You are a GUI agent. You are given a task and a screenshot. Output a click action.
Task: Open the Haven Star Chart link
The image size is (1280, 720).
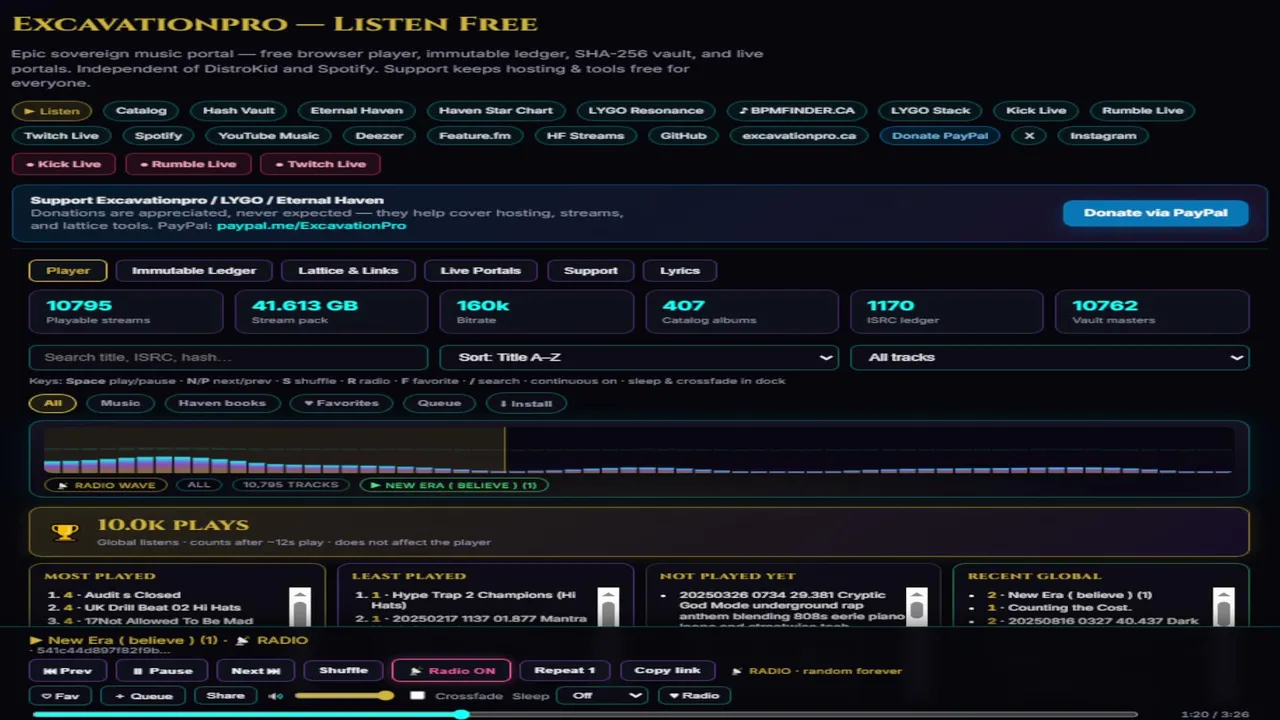pyautogui.click(x=496, y=111)
